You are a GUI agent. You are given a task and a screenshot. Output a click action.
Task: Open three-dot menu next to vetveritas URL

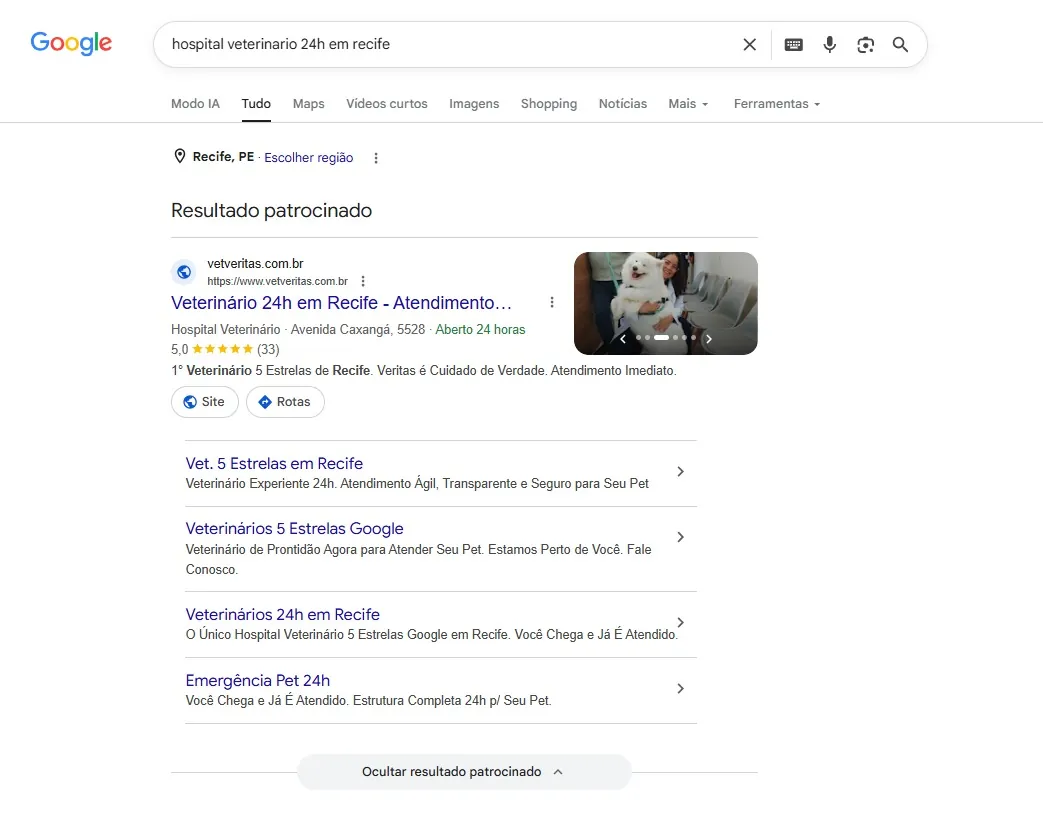(x=363, y=281)
